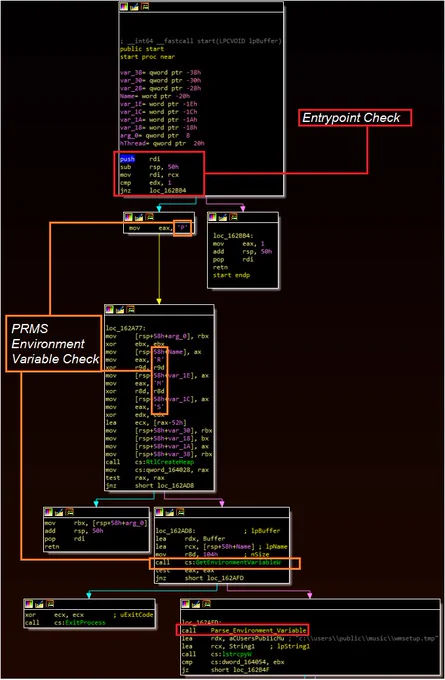Click the edit icon on the loc_162A77 block
The width and height of the screenshot is (445, 680).
pyautogui.click(x=120, y=309)
